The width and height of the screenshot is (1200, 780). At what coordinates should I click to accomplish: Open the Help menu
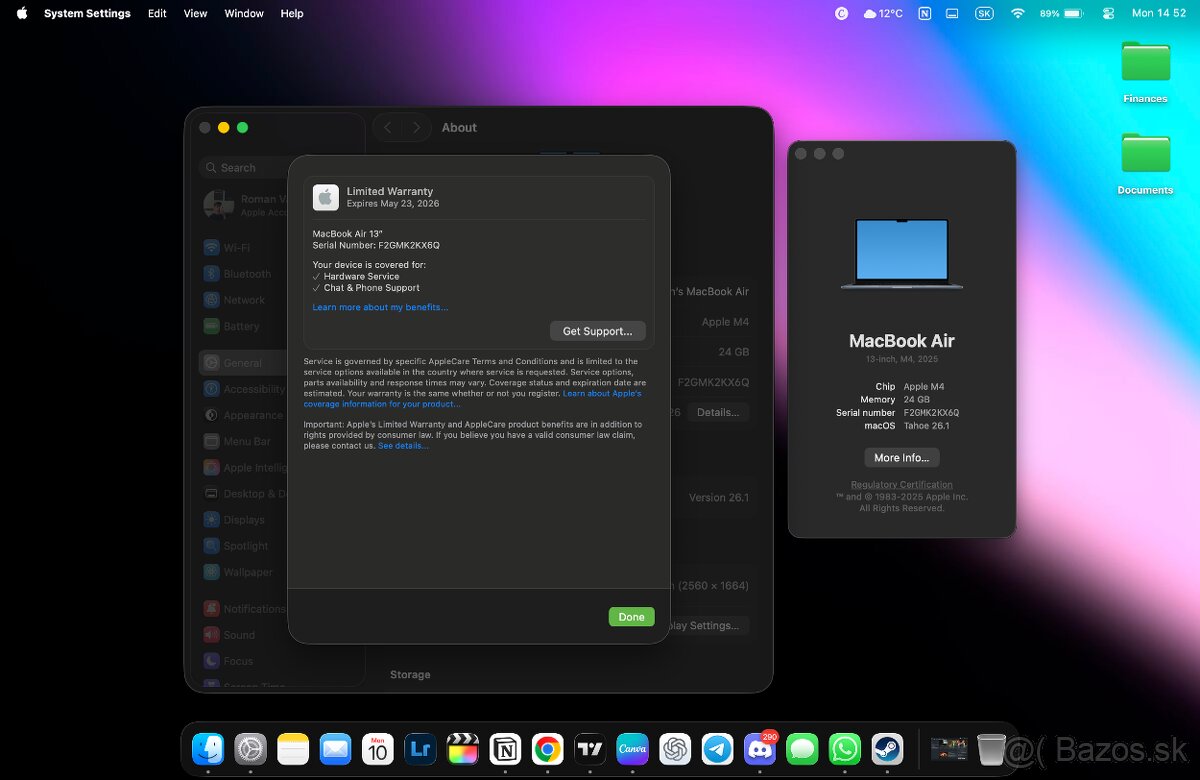point(292,14)
